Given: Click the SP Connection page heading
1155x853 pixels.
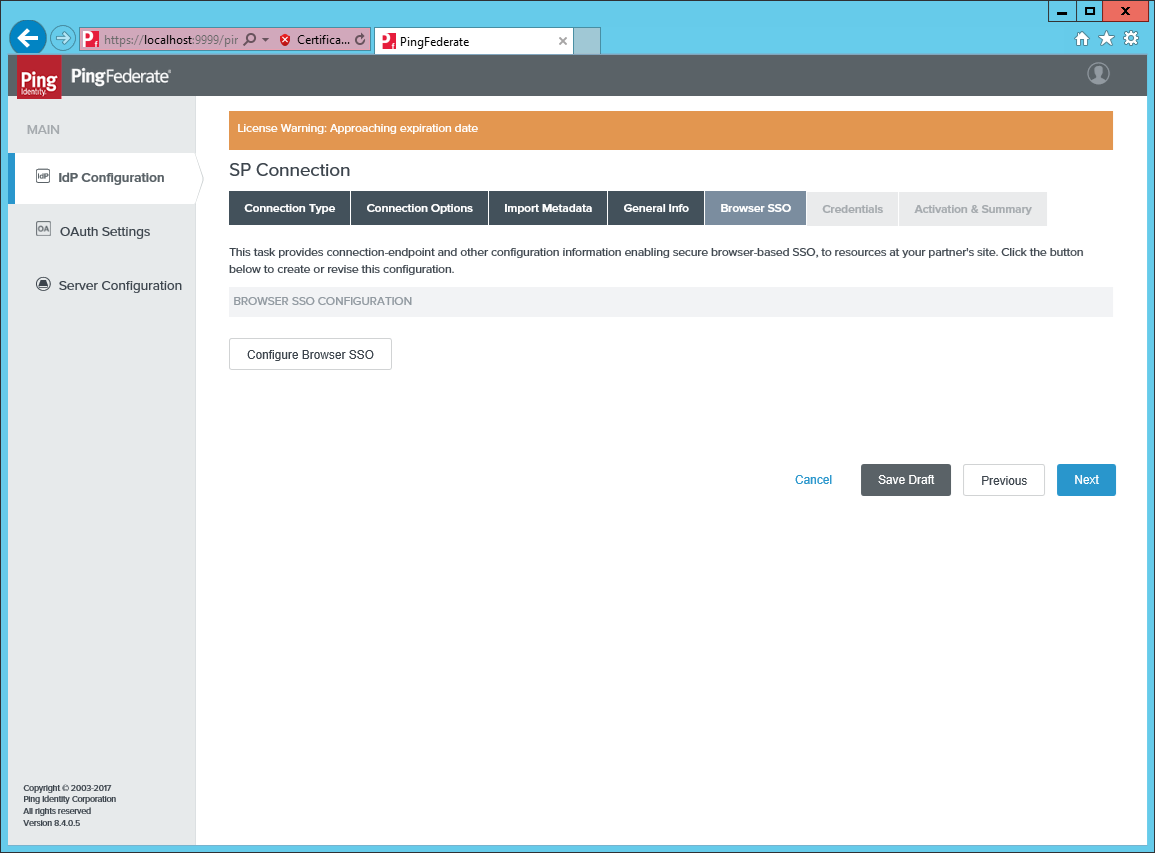Looking at the screenshot, I should 289,170.
